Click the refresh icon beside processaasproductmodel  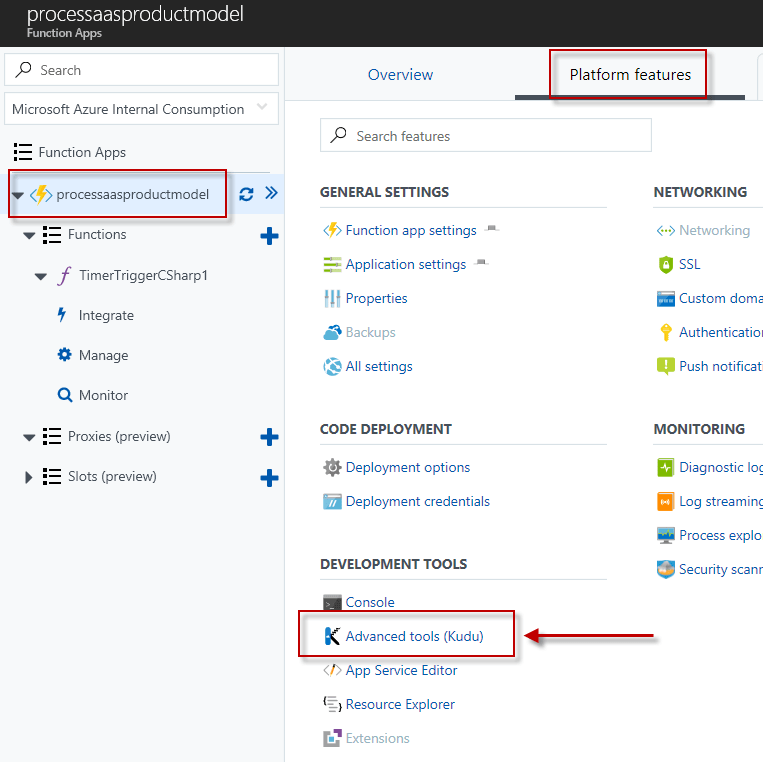246,195
